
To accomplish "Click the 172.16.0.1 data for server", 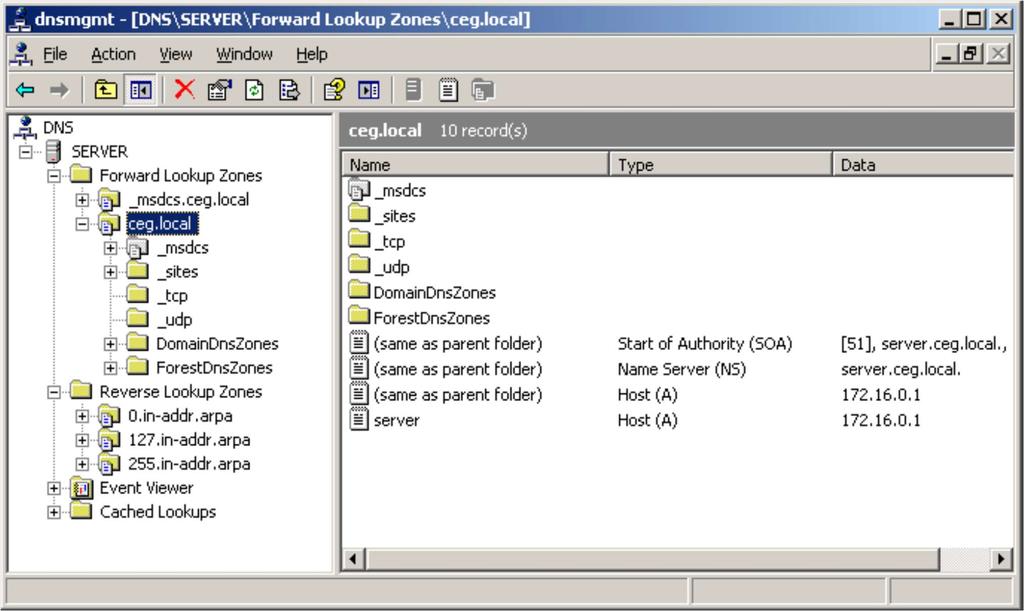I will click(x=880, y=420).
